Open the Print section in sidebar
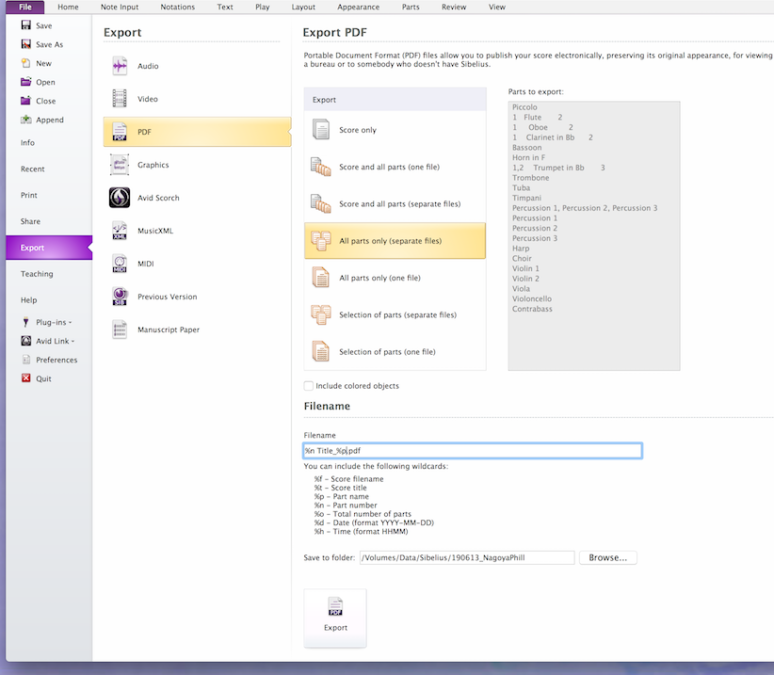774x675 pixels. [29, 195]
